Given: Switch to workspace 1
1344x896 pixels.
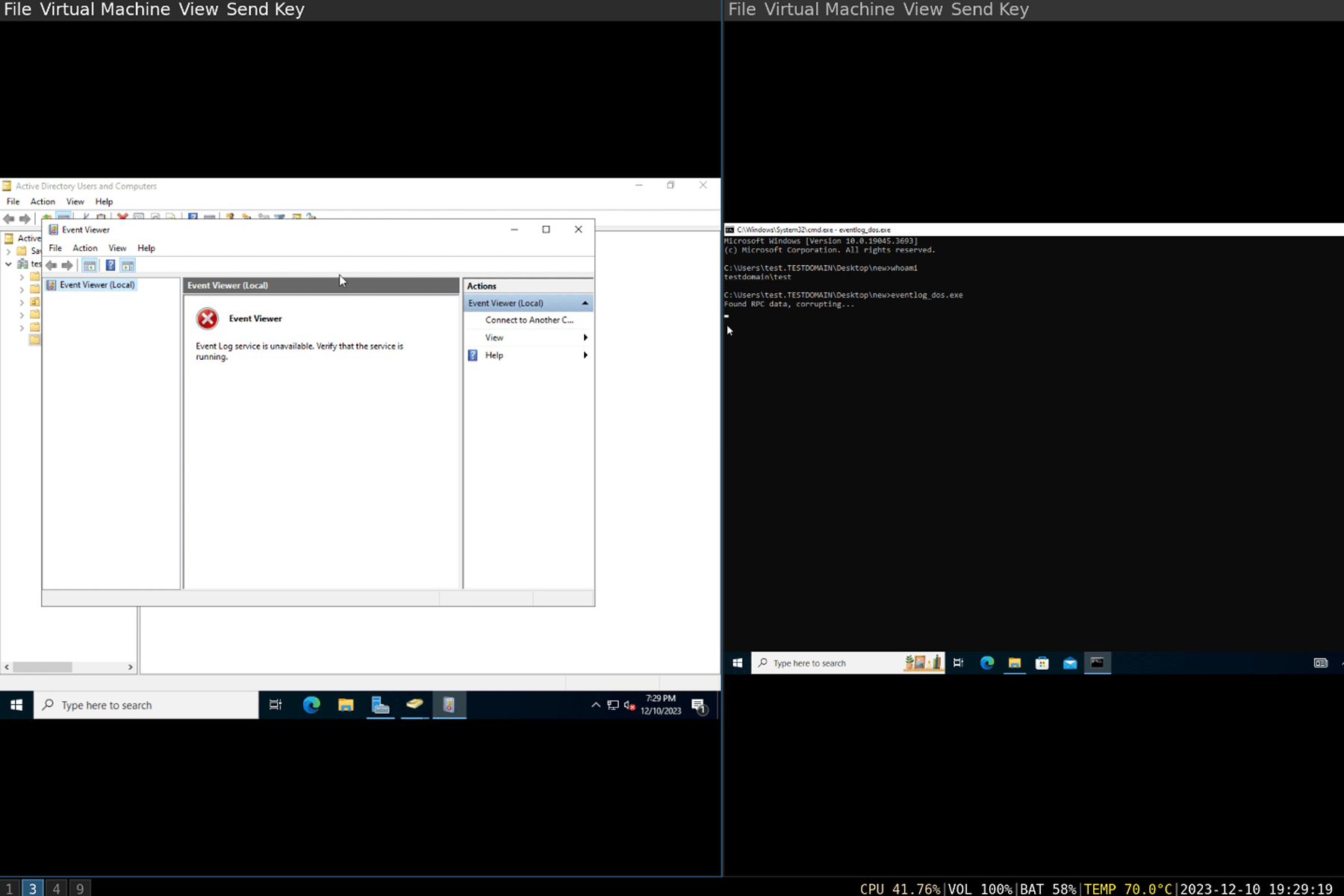Looking at the screenshot, I should click(x=9, y=889).
